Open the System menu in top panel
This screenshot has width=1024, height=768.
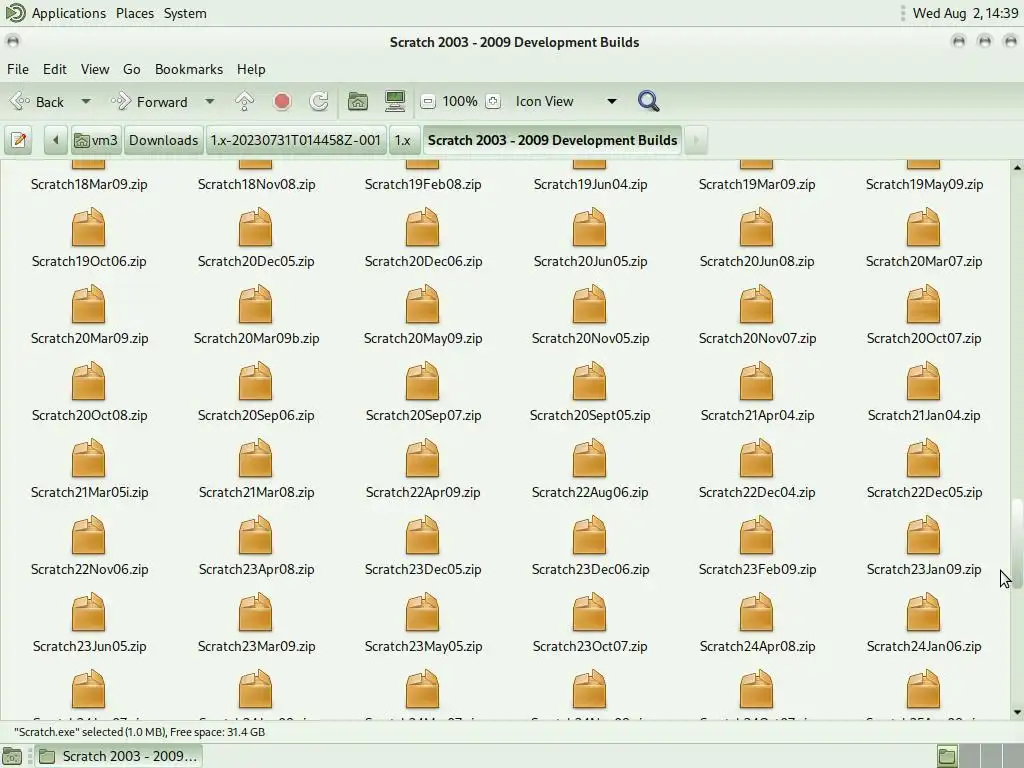[185, 13]
